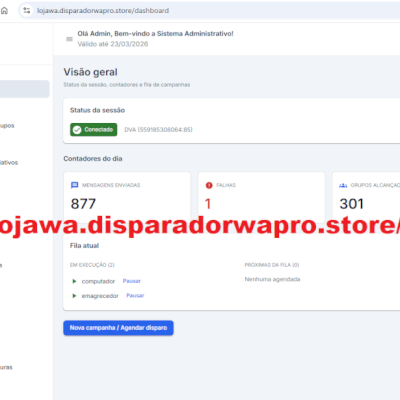Open site information icon in address bar

pos(27,11)
